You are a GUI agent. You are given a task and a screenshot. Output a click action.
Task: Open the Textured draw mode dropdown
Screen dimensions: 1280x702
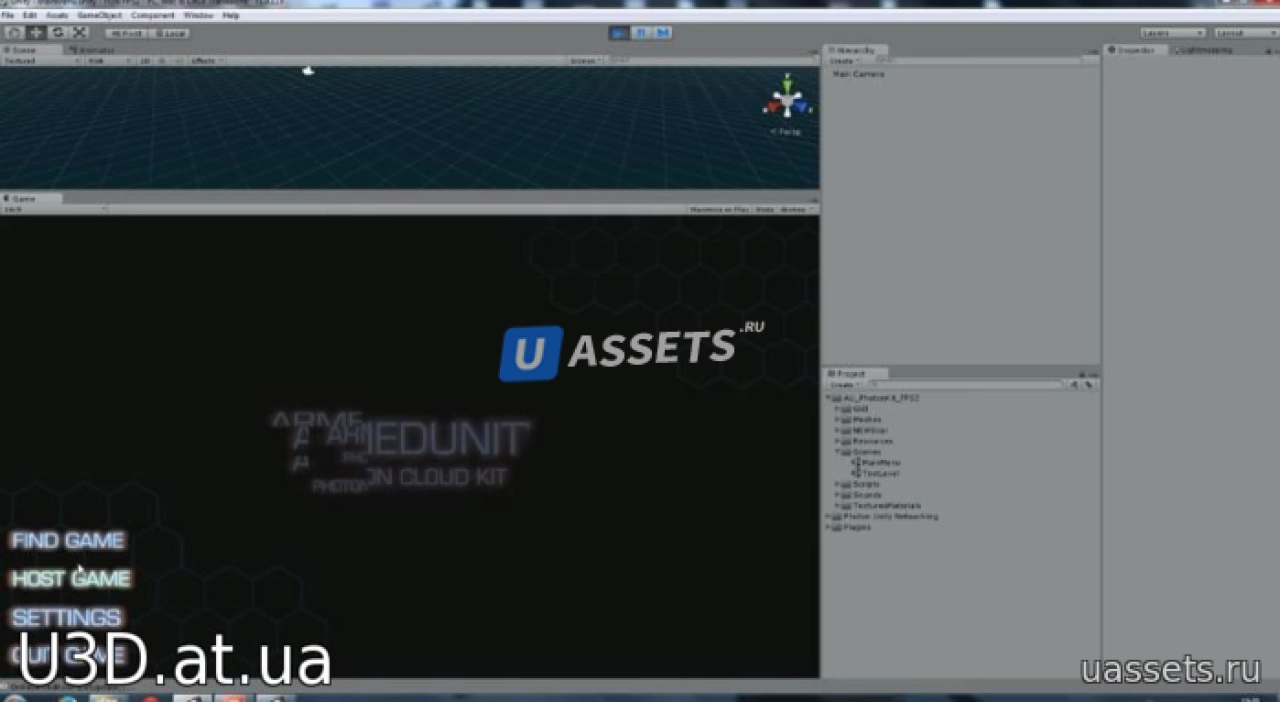click(40, 61)
